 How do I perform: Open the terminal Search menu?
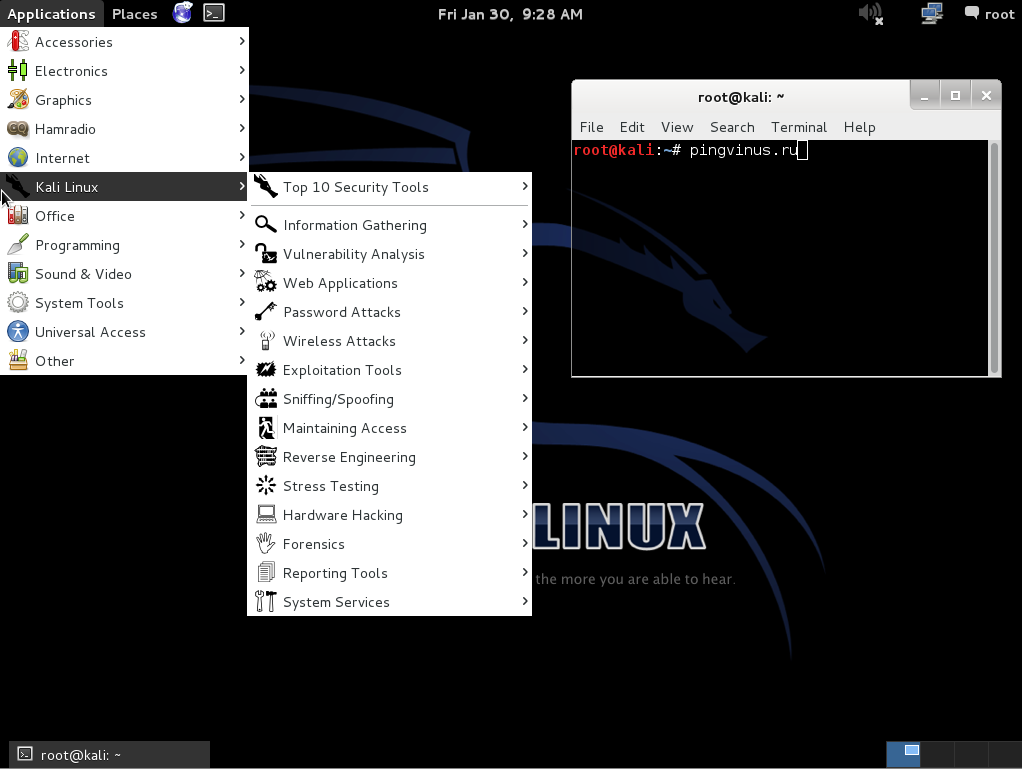(732, 127)
